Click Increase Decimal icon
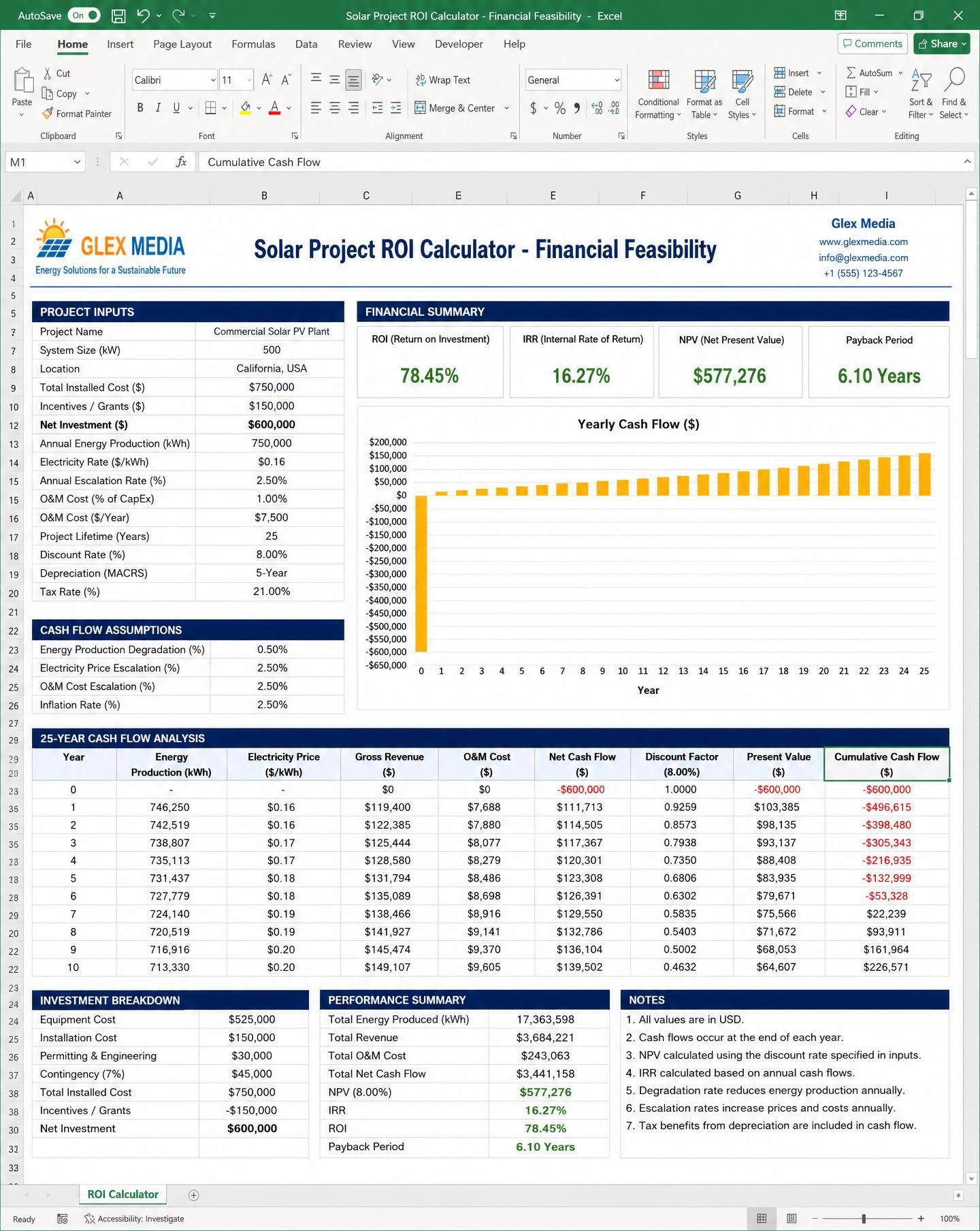The width and height of the screenshot is (980, 1231). (x=597, y=108)
